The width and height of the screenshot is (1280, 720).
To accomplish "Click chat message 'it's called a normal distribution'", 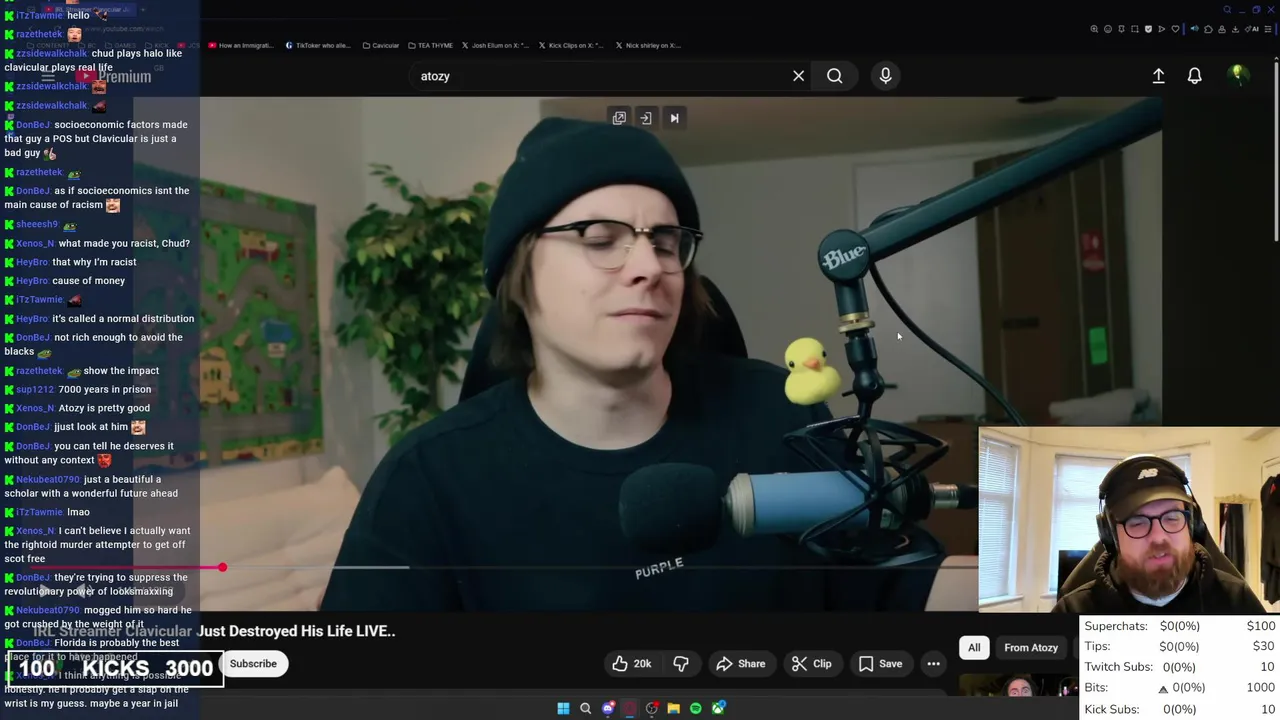I will 123,318.
